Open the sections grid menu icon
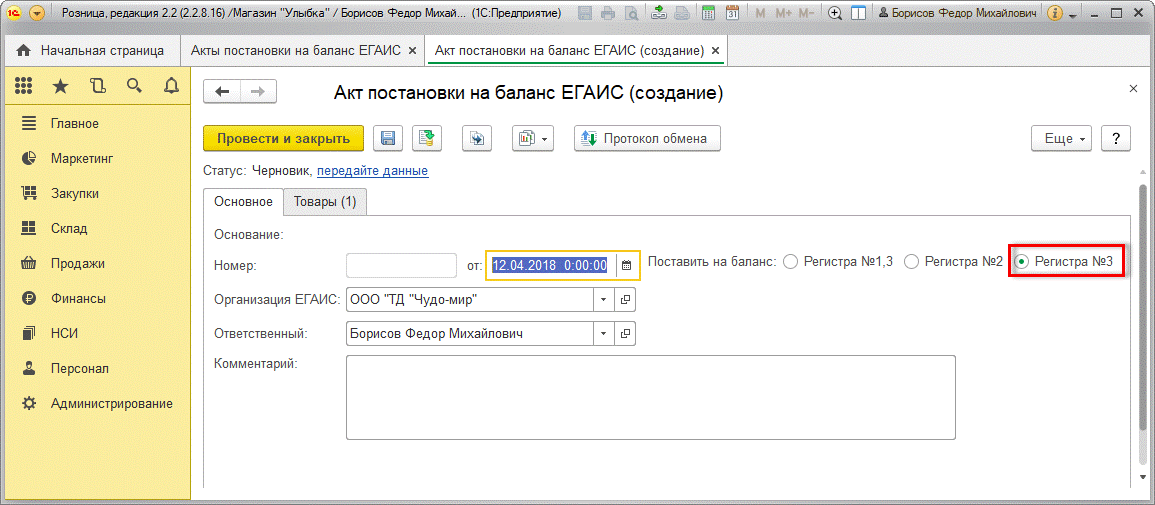 (x=24, y=87)
